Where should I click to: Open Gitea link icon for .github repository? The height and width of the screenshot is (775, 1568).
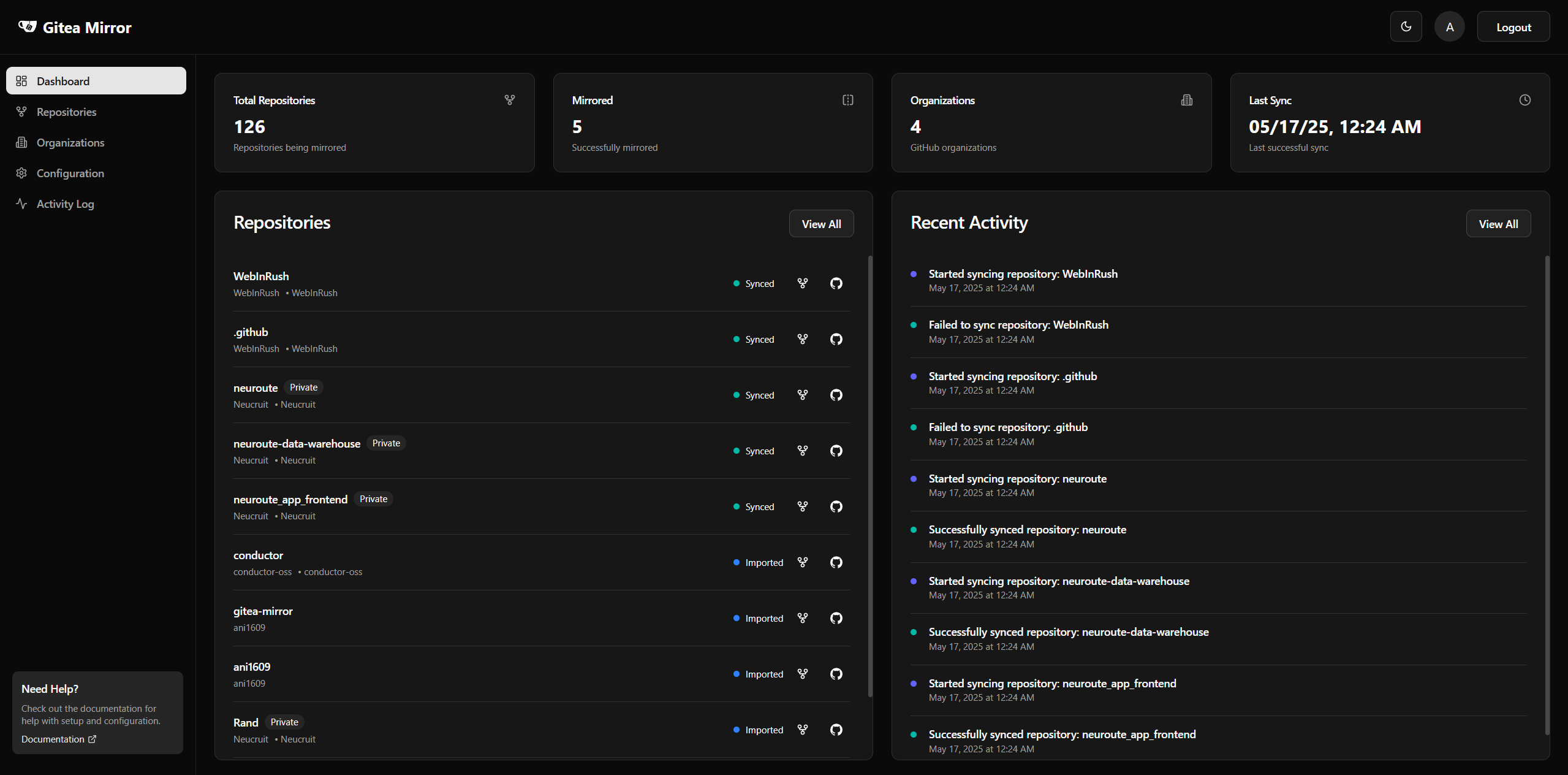[802, 339]
